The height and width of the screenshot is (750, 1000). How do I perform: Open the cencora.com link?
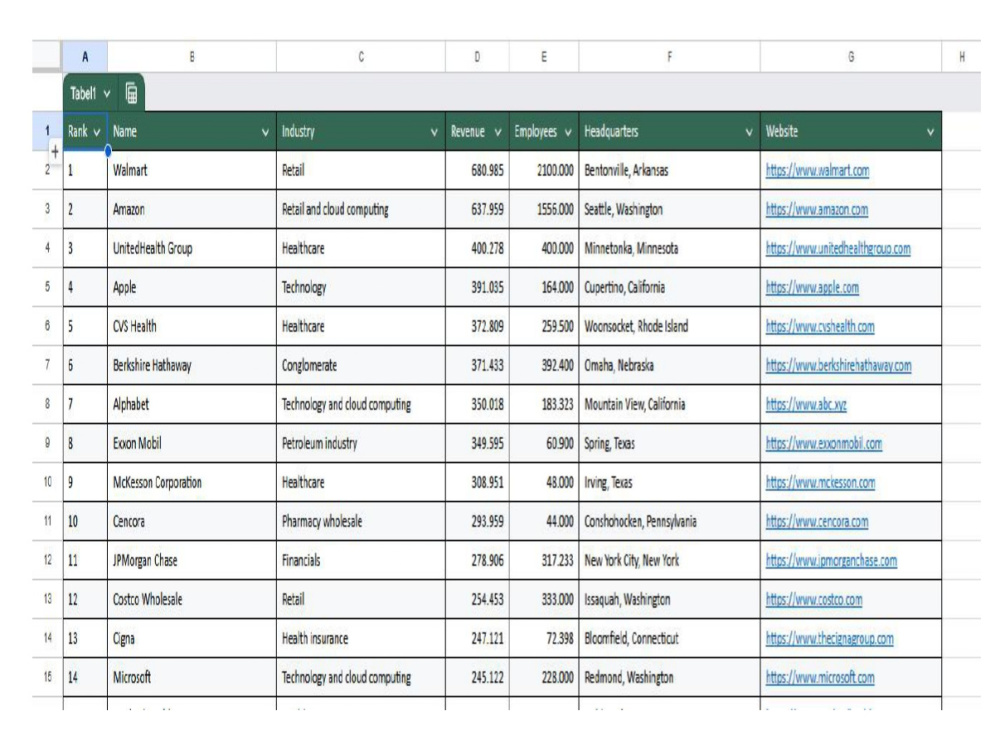pyautogui.click(x=816, y=521)
